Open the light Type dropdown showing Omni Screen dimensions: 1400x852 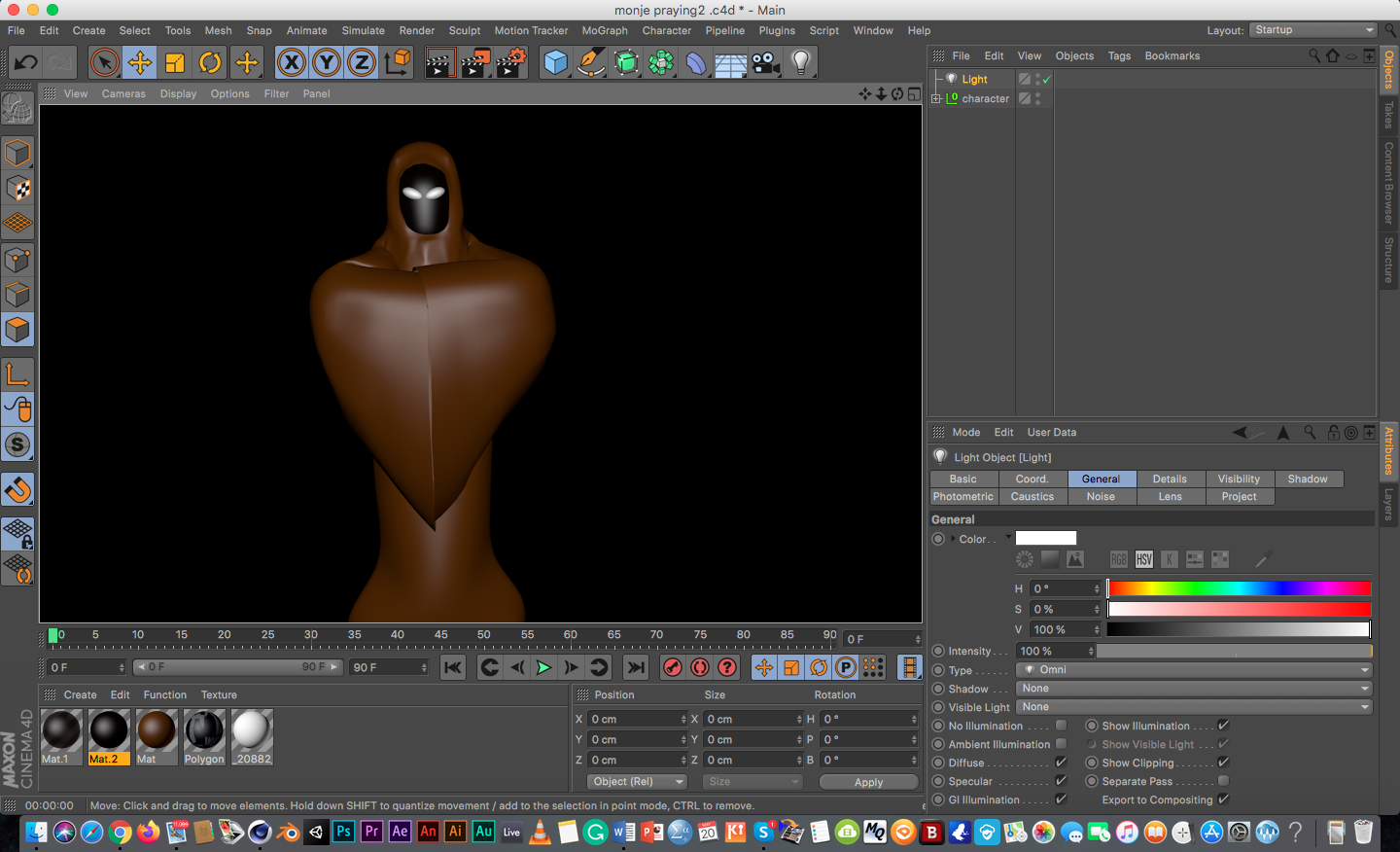tap(1195, 670)
